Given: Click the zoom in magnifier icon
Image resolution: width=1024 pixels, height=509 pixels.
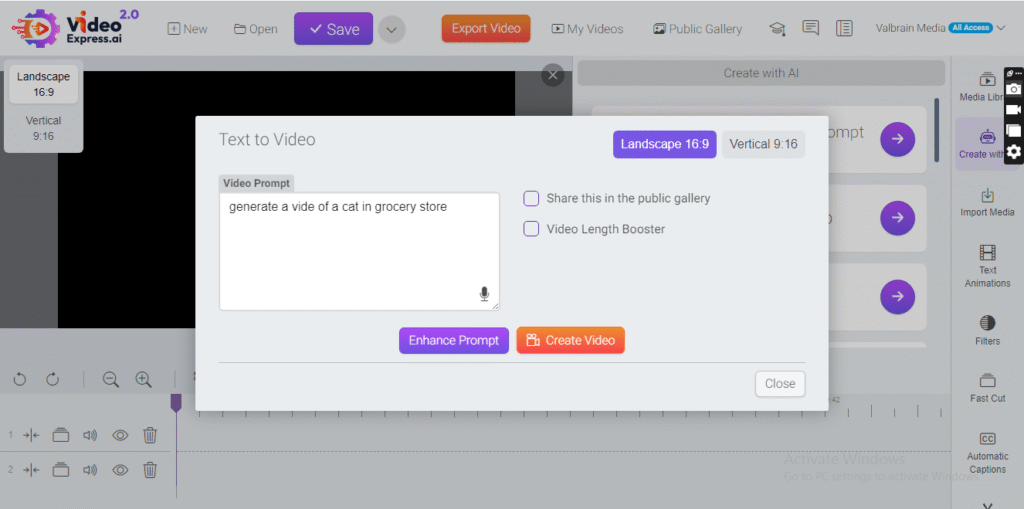Looking at the screenshot, I should pos(143,379).
